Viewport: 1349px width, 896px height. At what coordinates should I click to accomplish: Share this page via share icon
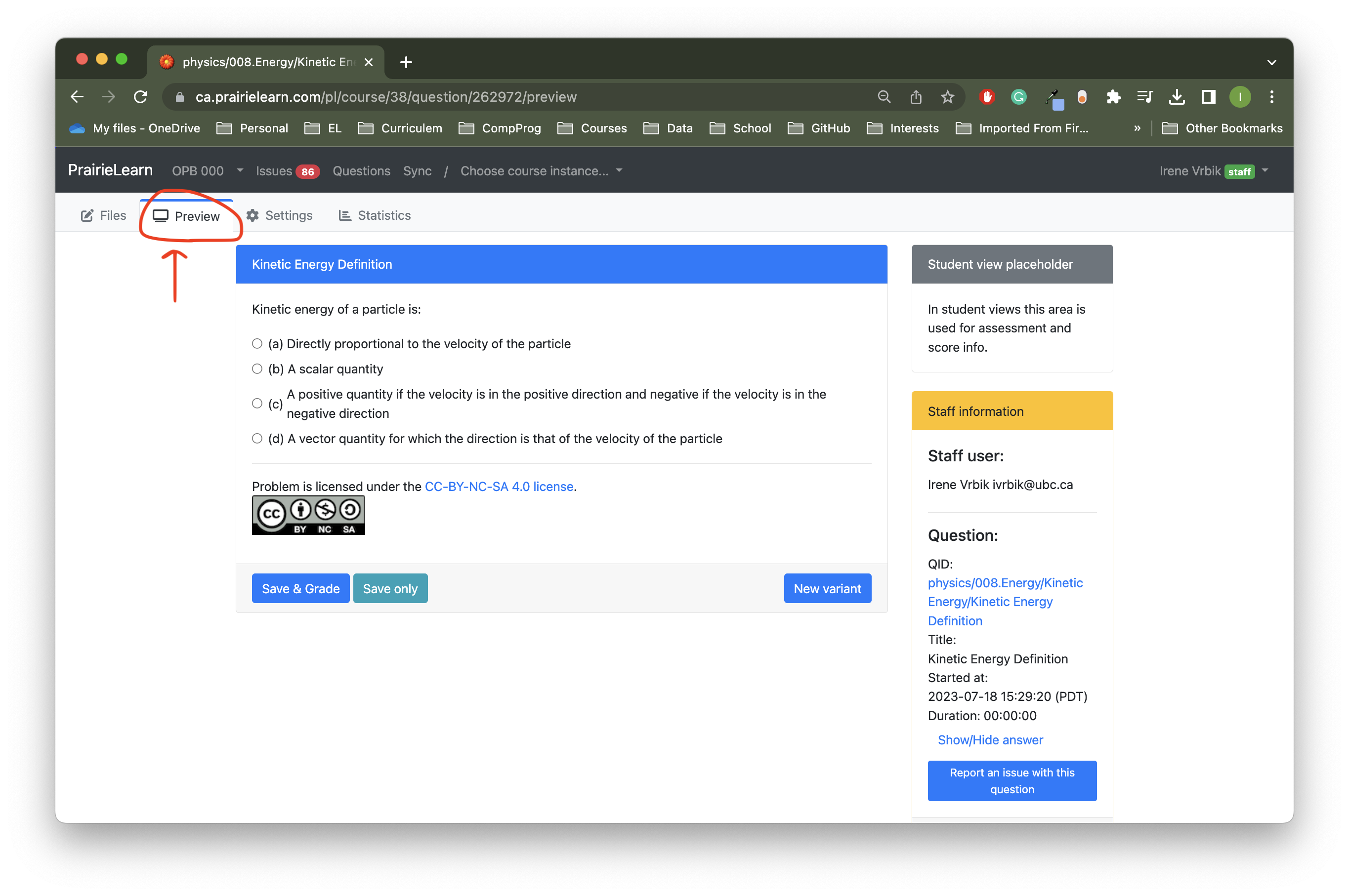tap(916, 97)
